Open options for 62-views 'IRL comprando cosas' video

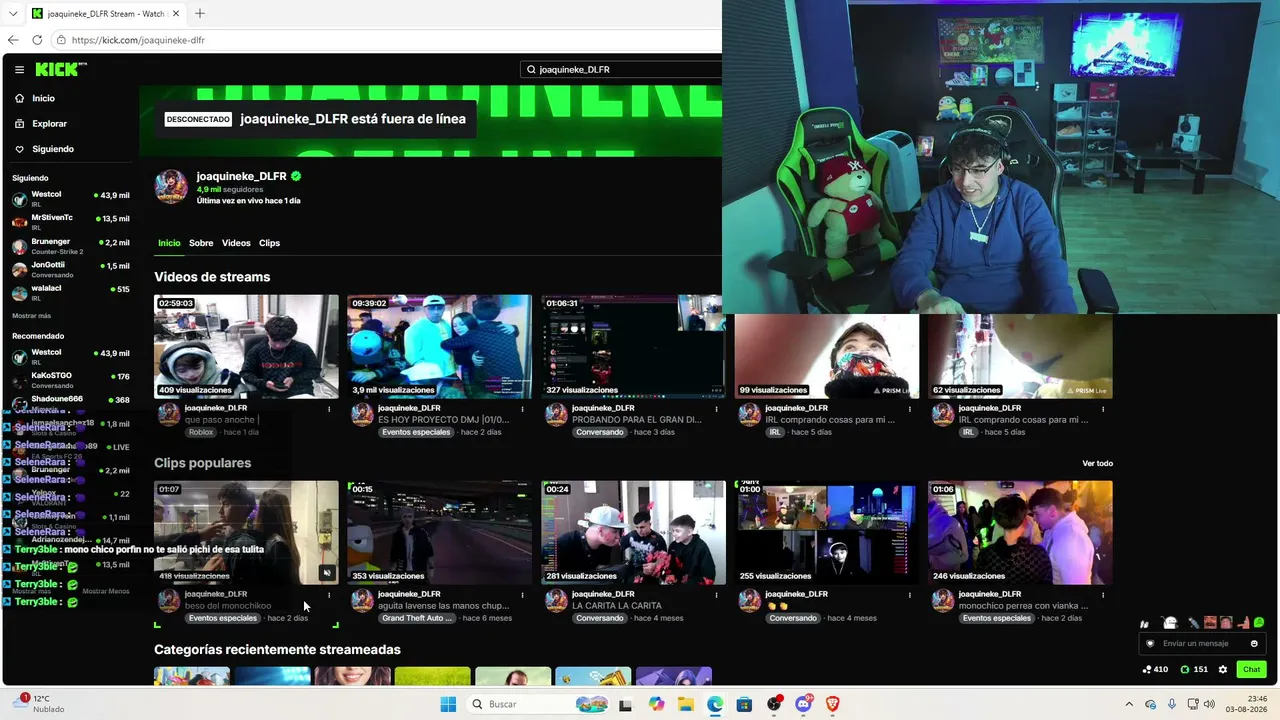1103,409
